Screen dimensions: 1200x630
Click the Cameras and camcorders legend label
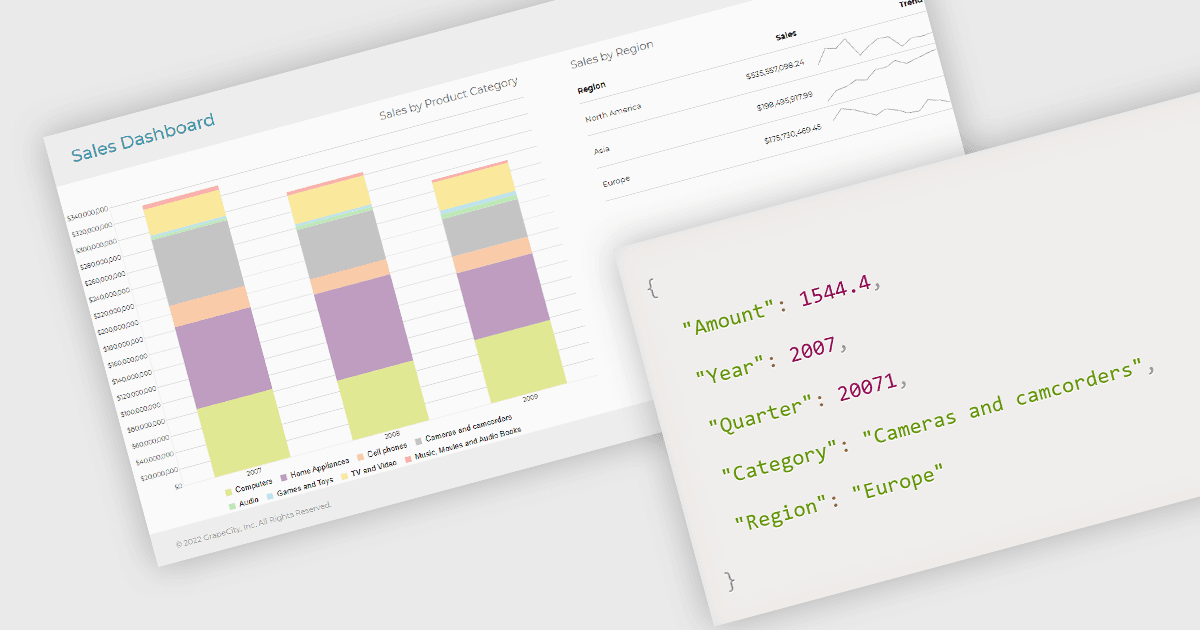(x=469, y=430)
